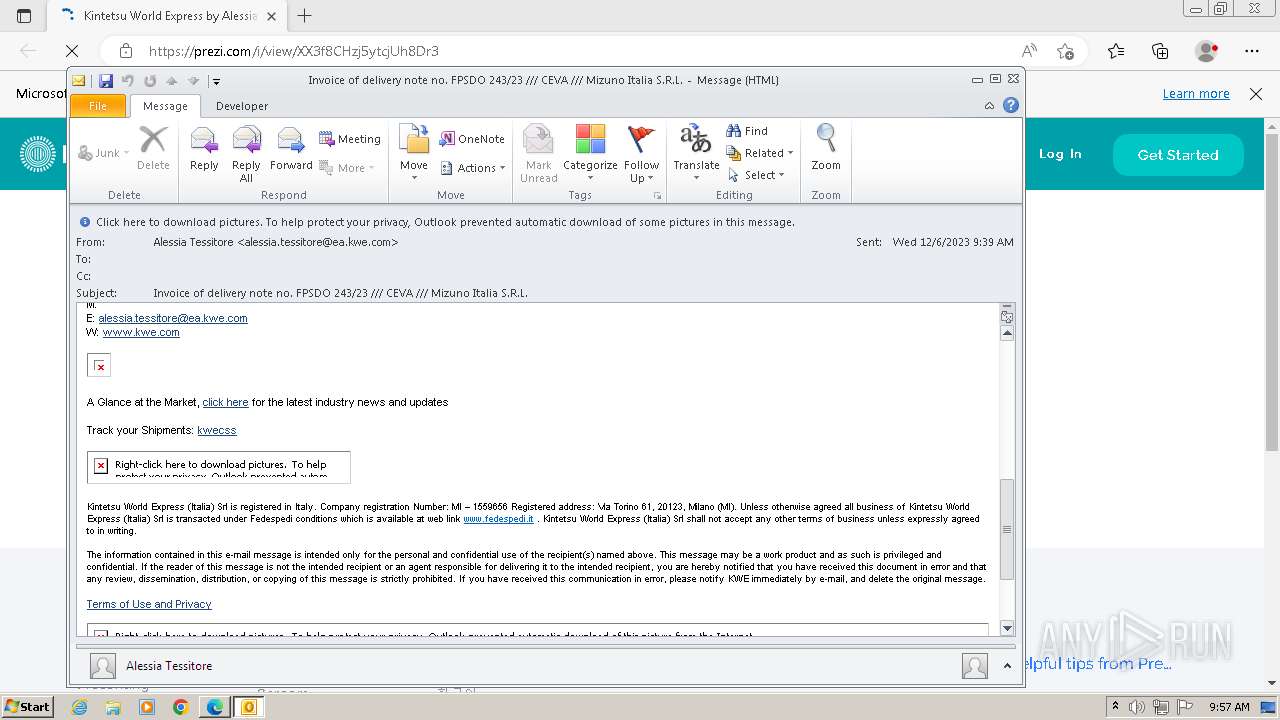The image size is (1280, 720).
Task: Stop page loading with X button in Edge
Action: 72,51
